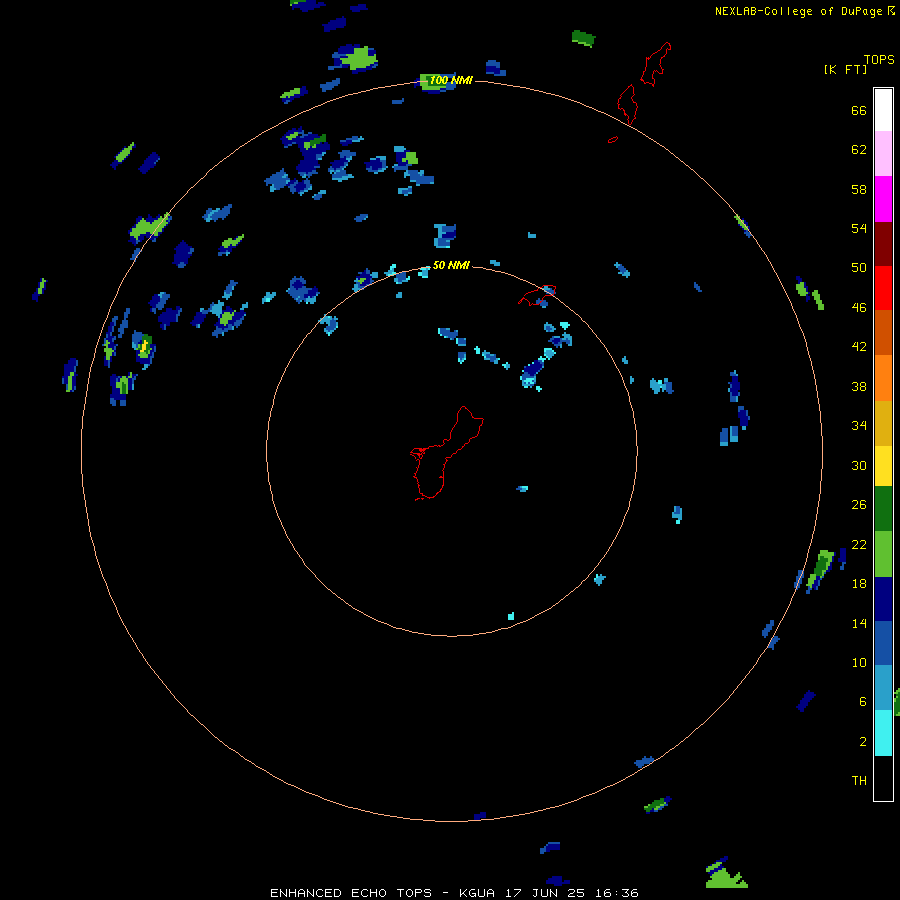The height and width of the screenshot is (900, 900).
Task: Click the black TH threshold swatch
Action: pyautogui.click(x=883, y=778)
